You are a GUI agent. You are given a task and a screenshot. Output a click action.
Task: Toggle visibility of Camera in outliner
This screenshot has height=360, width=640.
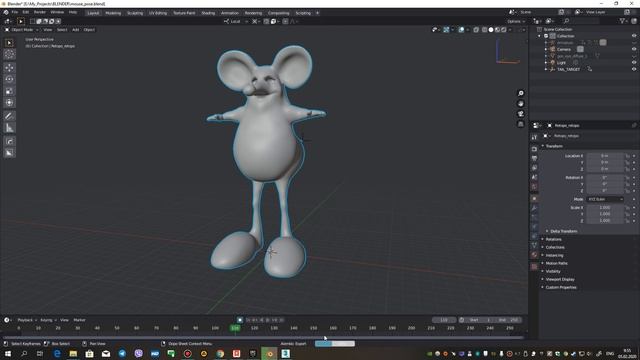634,49
